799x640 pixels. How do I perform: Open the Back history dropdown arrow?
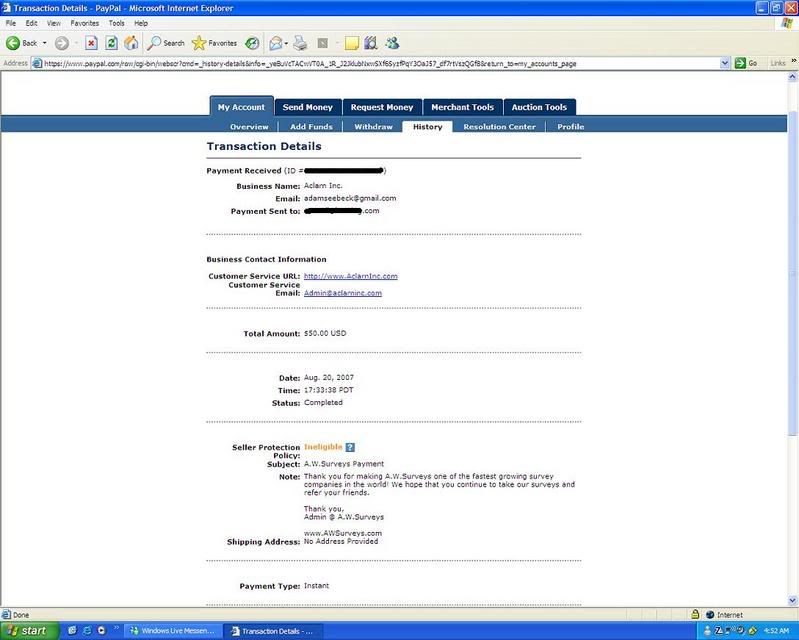[44, 43]
